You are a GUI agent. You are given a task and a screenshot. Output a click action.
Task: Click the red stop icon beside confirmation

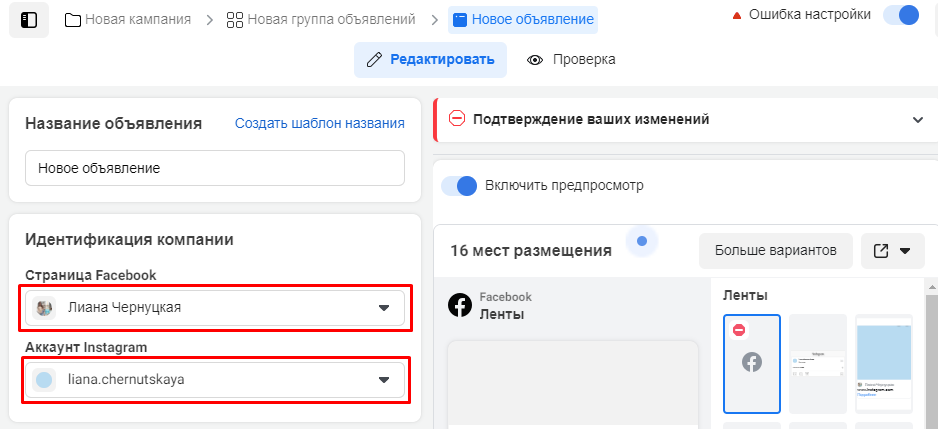(x=456, y=119)
